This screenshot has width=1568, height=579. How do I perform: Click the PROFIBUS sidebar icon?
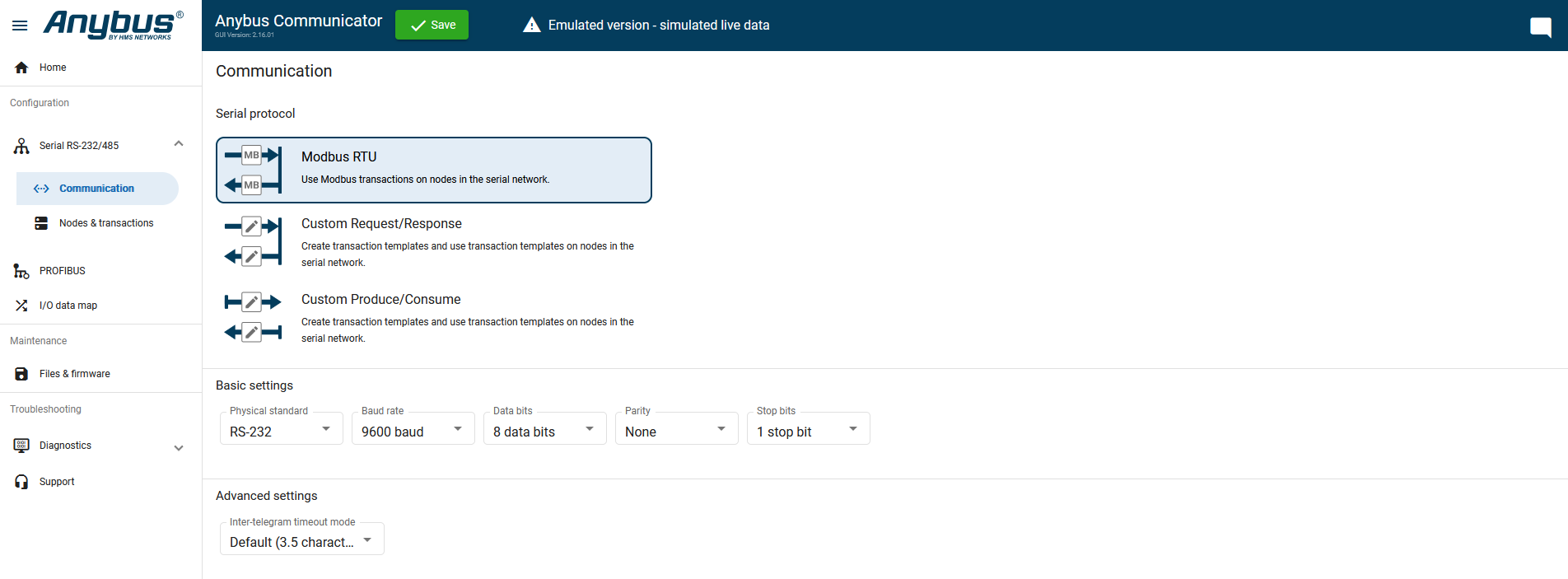tap(21, 271)
